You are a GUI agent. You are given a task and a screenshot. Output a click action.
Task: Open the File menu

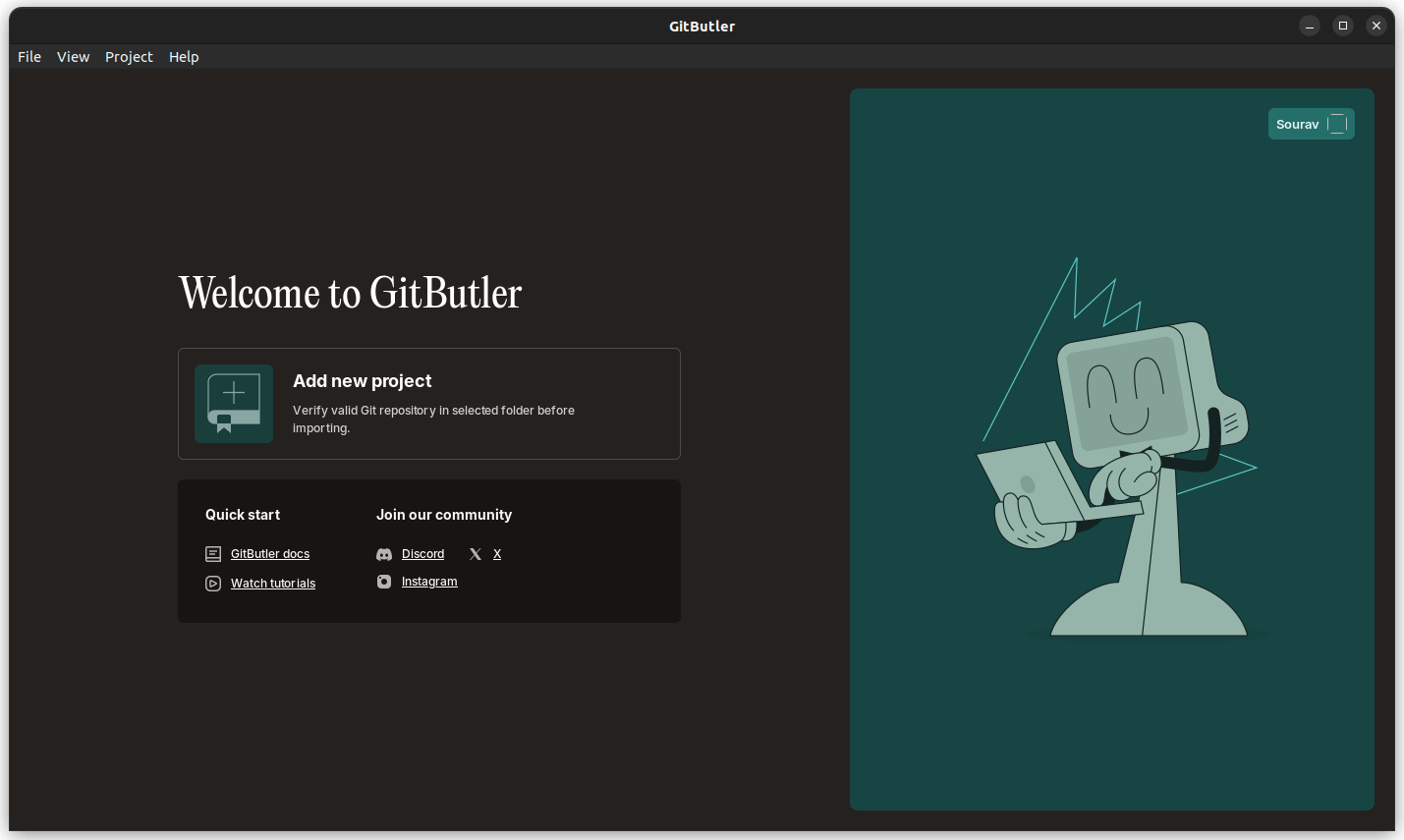[28, 56]
